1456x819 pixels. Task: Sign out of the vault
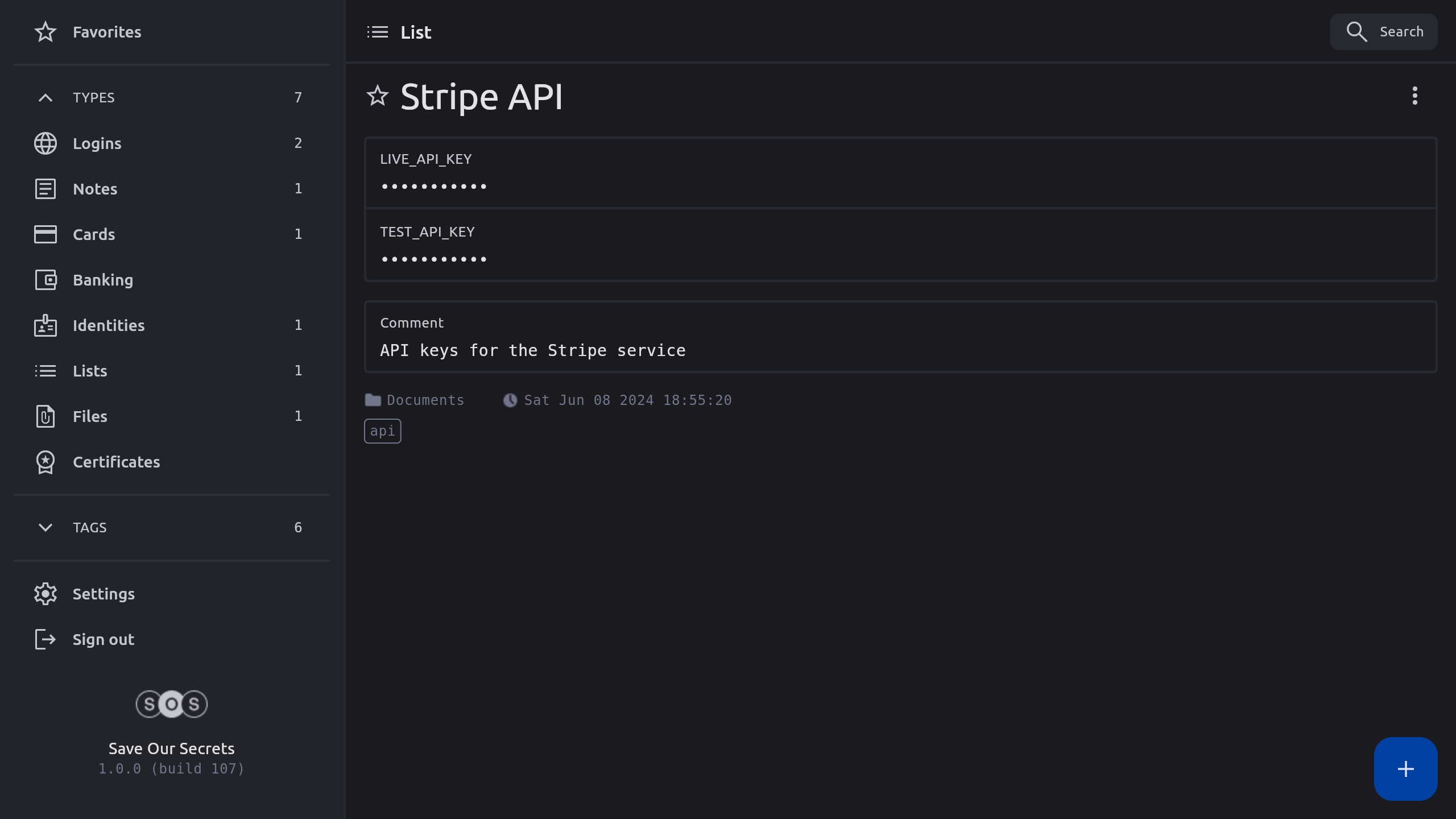click(x=104, y=639)
